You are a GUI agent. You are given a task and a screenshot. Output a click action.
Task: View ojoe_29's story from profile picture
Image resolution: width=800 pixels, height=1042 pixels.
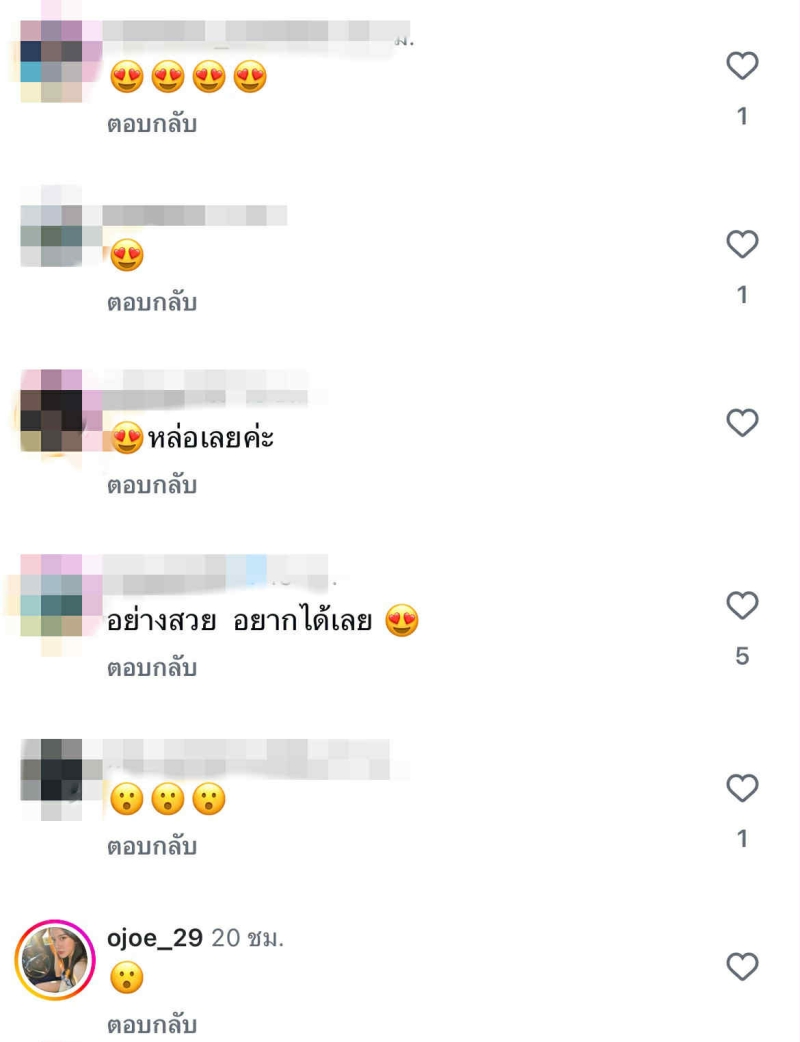(55, 960)
